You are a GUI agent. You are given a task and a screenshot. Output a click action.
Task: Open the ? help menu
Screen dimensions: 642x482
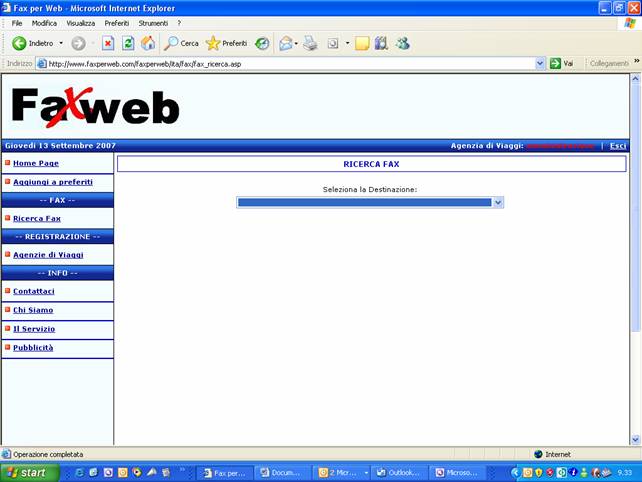click(179, 23)
